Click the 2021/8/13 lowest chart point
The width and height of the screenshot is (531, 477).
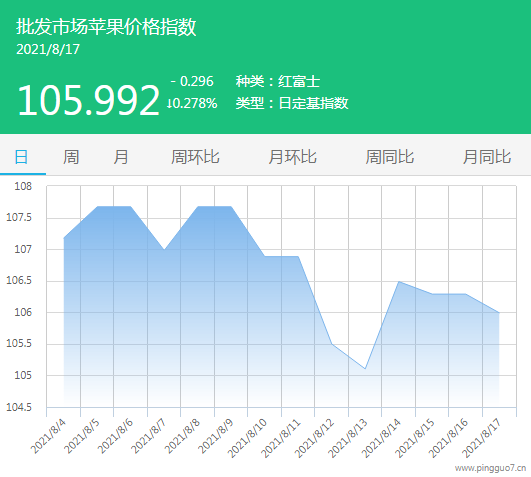365,369
